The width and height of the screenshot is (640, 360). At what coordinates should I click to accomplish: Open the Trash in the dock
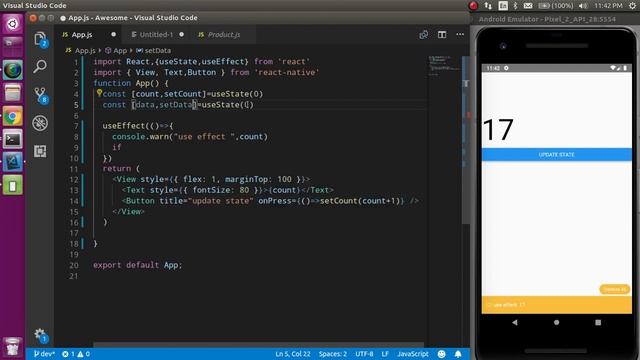(x=13, y=347)
